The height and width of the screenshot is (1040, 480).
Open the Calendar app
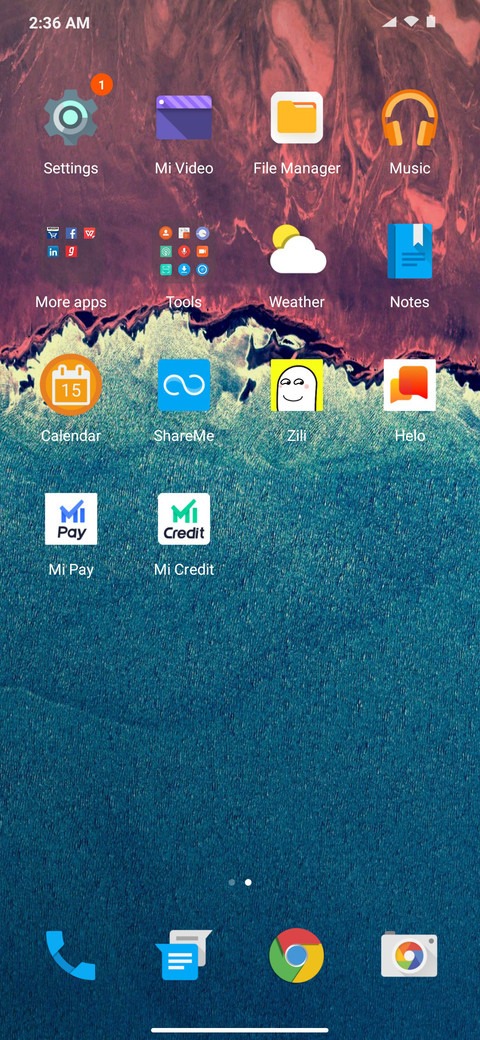point(71,385)
